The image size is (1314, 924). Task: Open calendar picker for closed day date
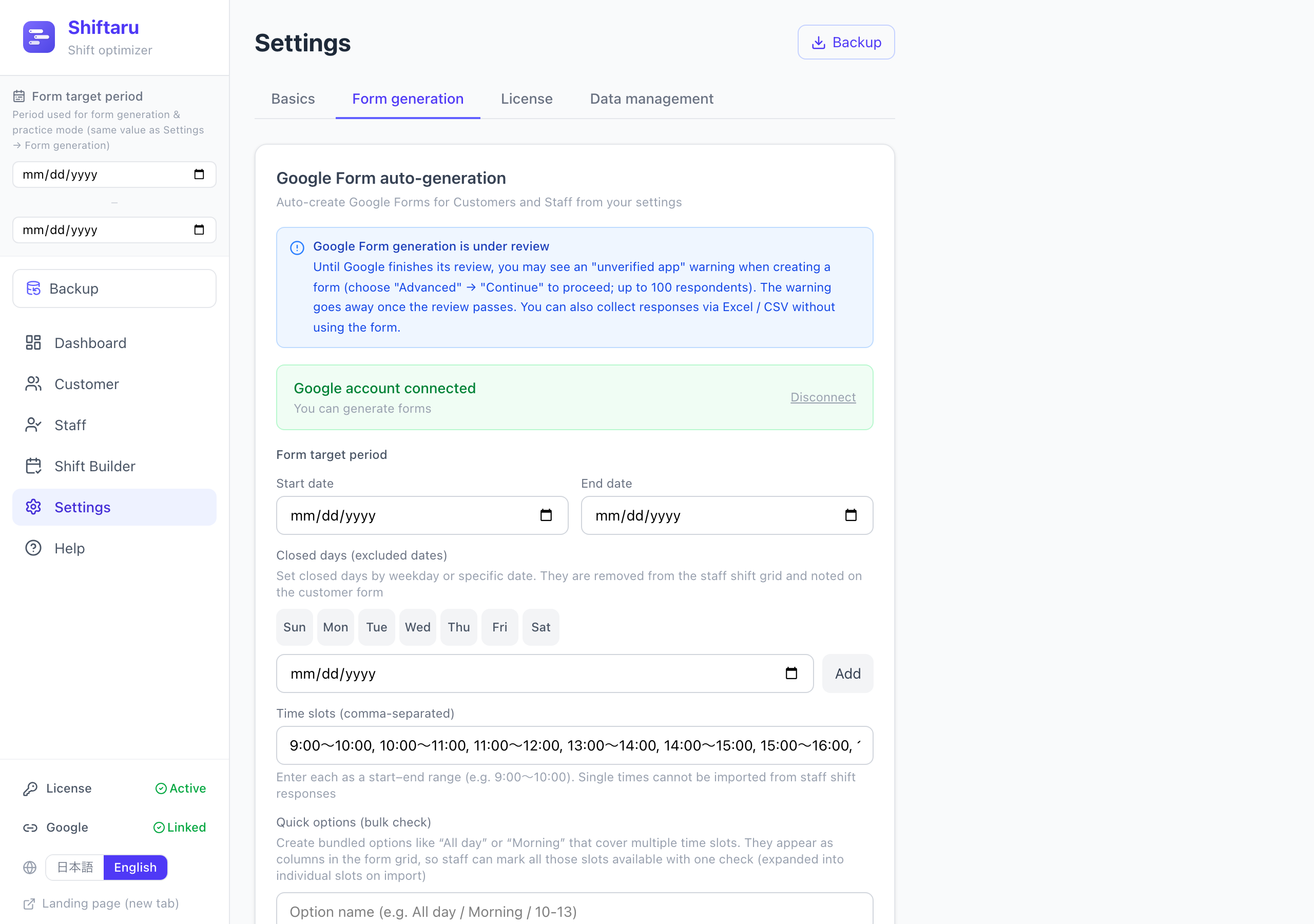tap(791, 674)
